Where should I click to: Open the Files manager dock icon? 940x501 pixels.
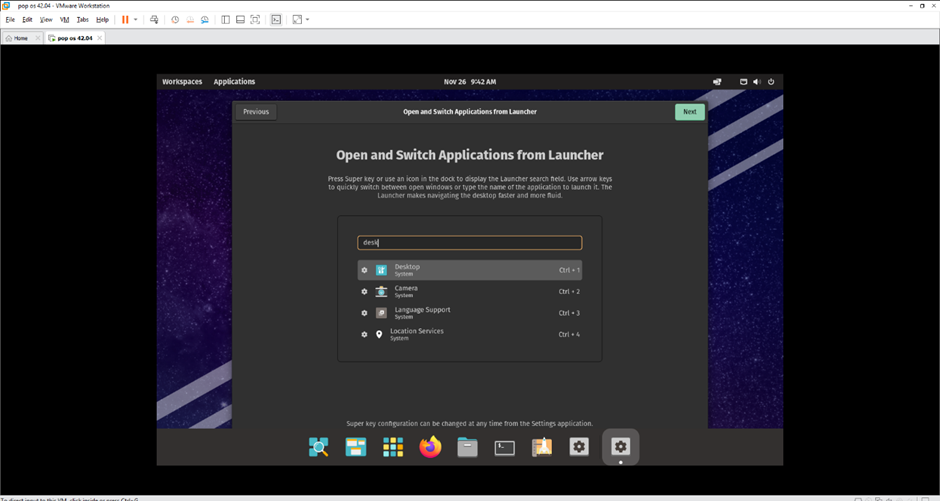(x=468, y=447)
